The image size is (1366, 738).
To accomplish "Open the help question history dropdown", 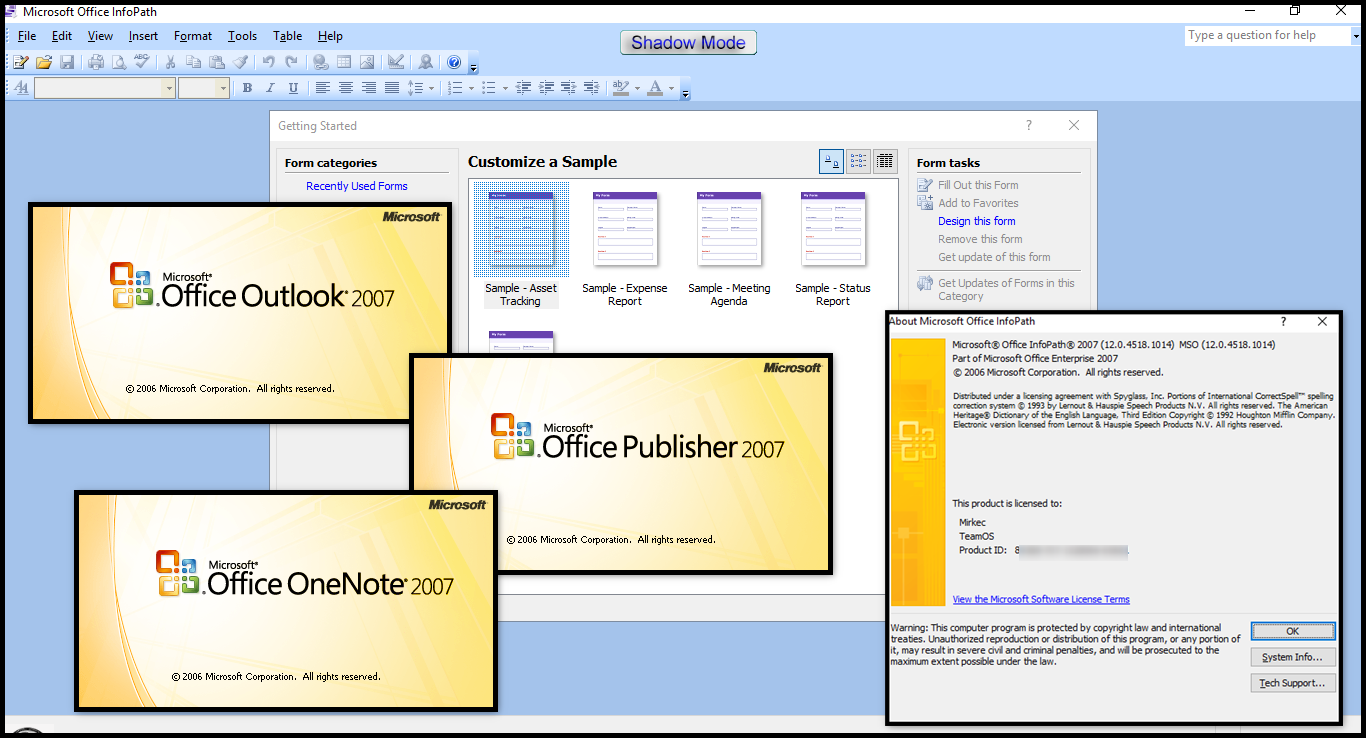I will [1356, 35].
